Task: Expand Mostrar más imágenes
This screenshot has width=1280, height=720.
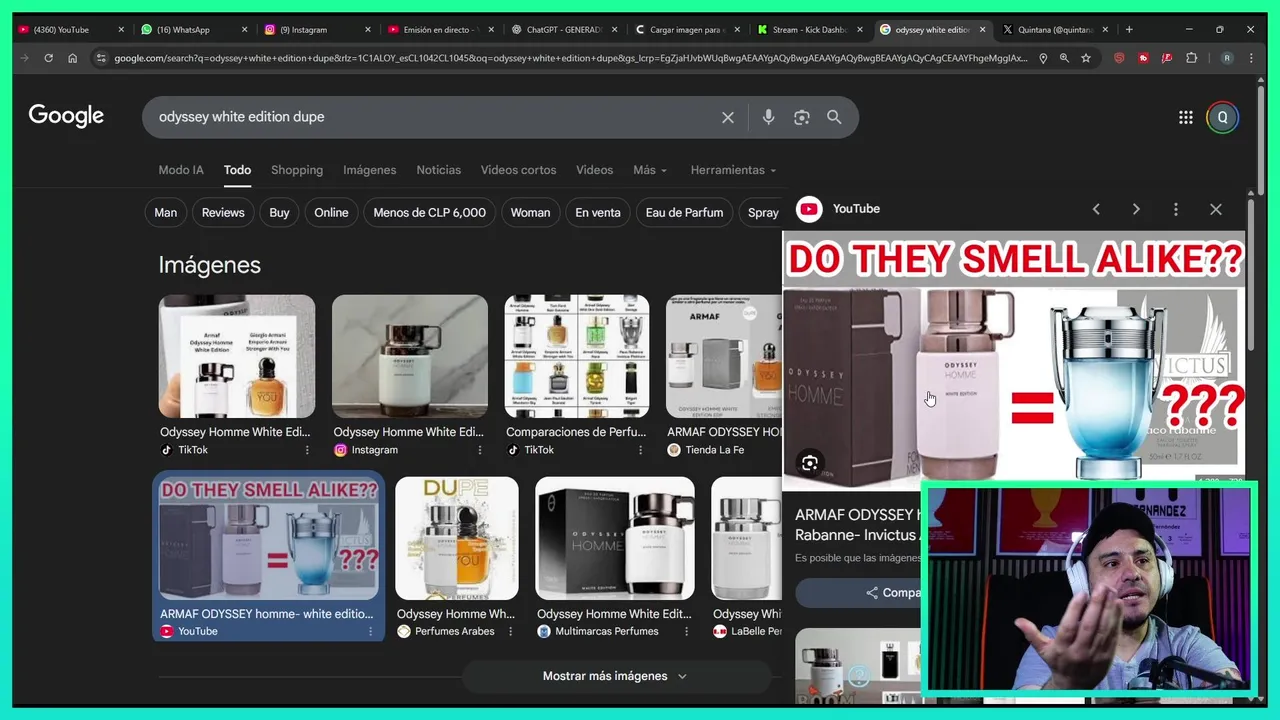Action: [x=614, y=676]
